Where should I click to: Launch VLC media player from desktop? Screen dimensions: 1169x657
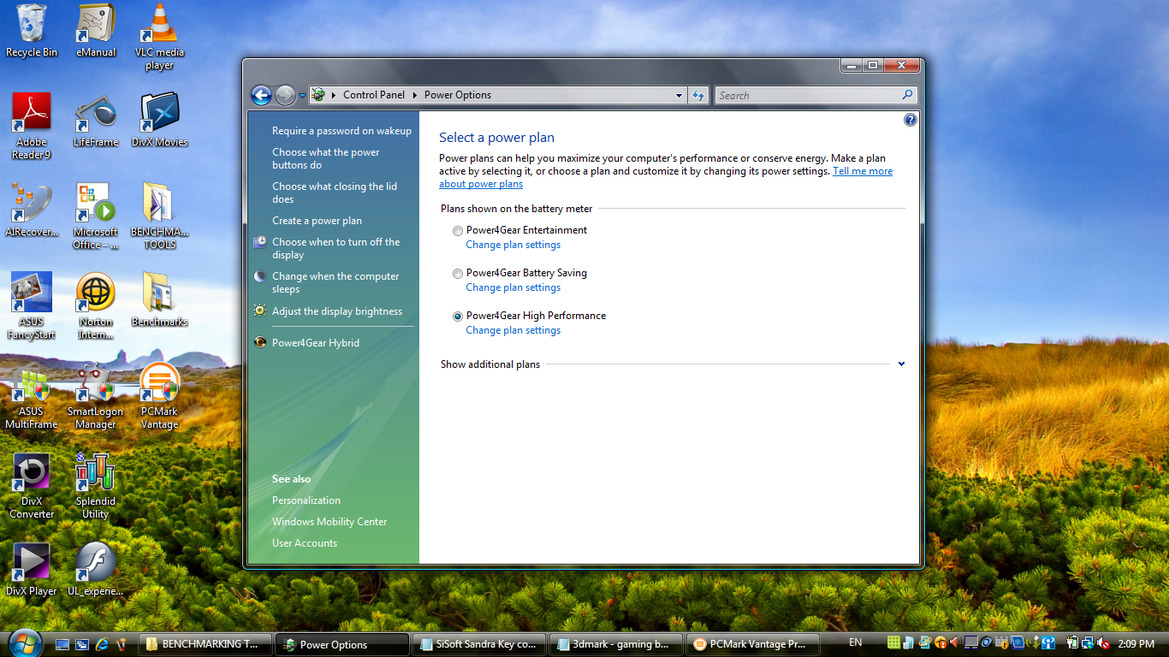159,37
